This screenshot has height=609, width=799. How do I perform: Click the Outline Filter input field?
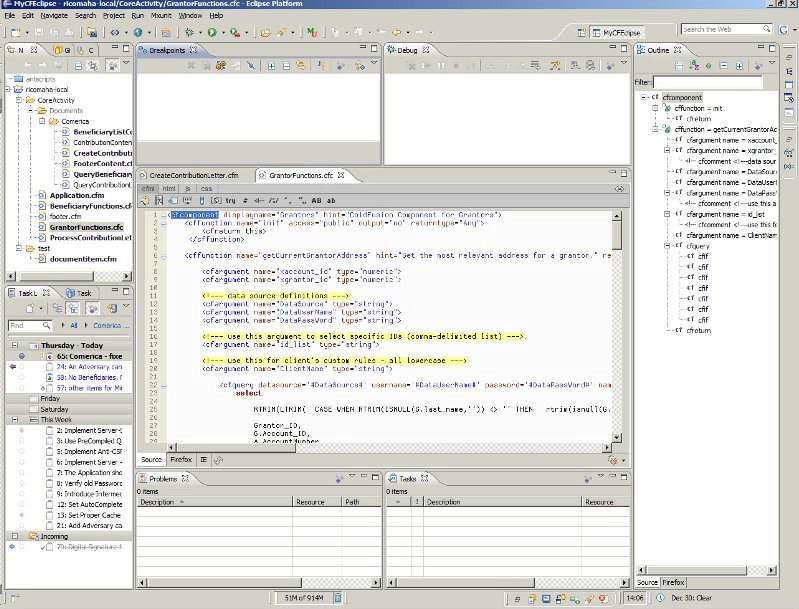708,82
